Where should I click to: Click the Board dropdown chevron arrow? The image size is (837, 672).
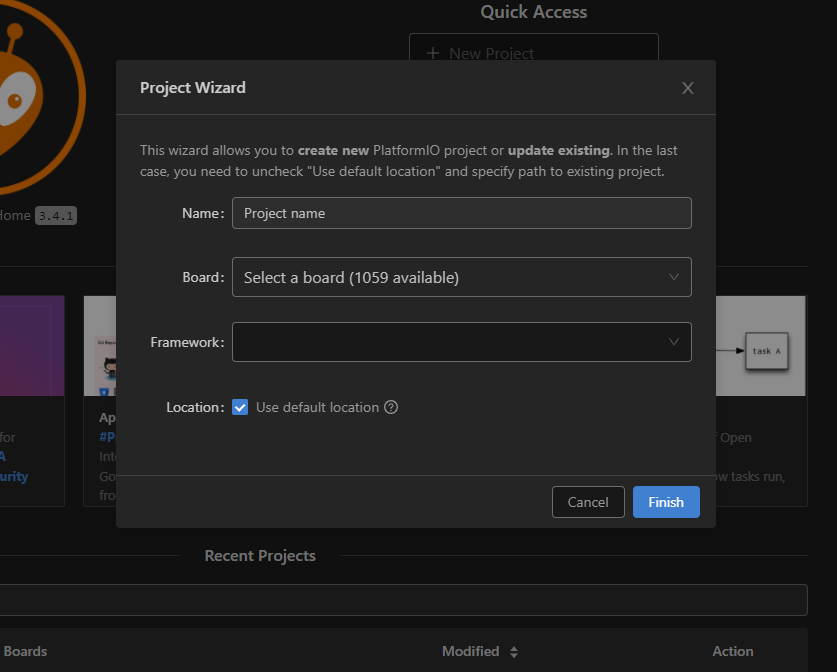coord(674,277)
